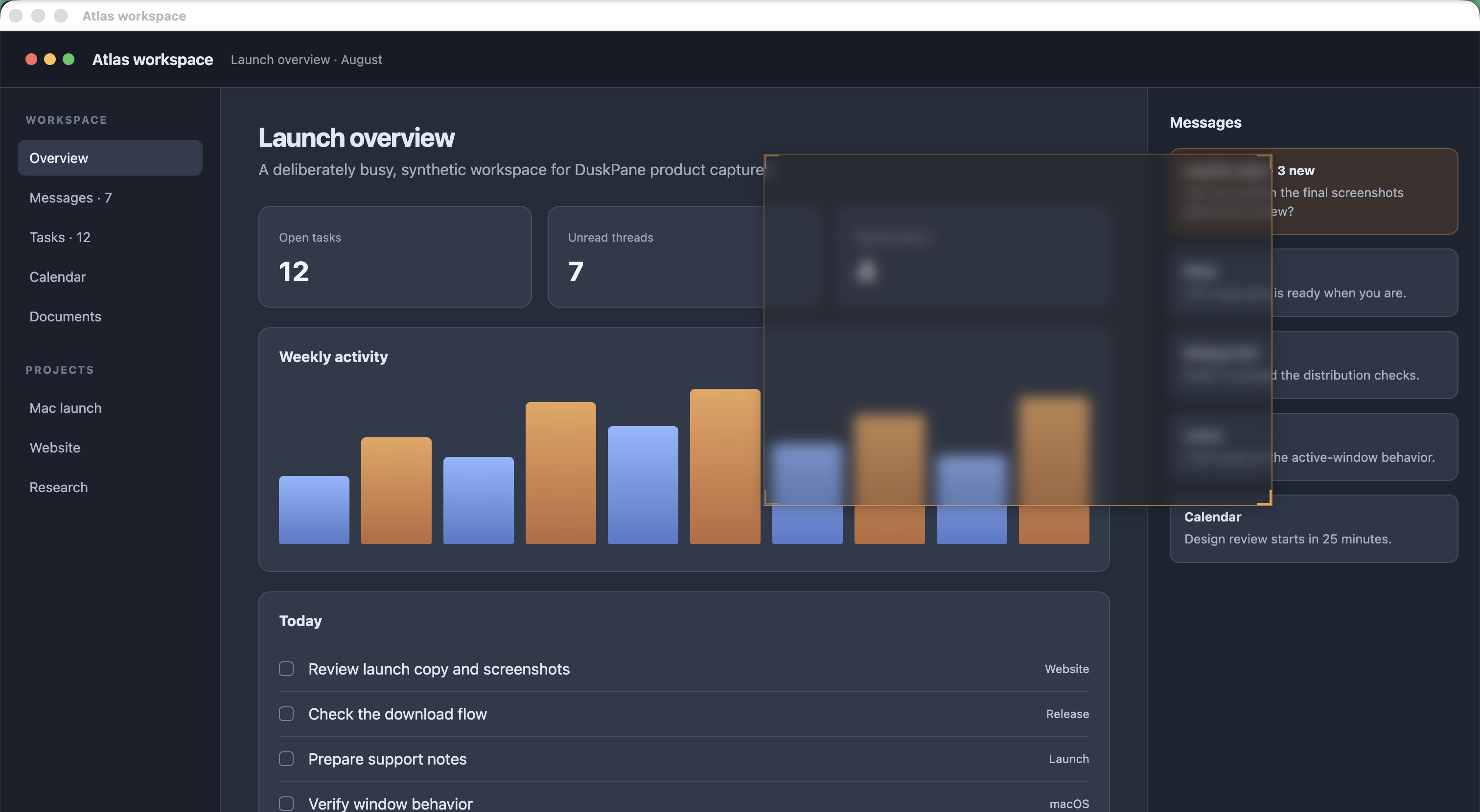Click the 'Launch overview' page heading
Image resolution: width=1480 pixels, height=812 pixels.
pyautogui.click(x=356, y=138)
